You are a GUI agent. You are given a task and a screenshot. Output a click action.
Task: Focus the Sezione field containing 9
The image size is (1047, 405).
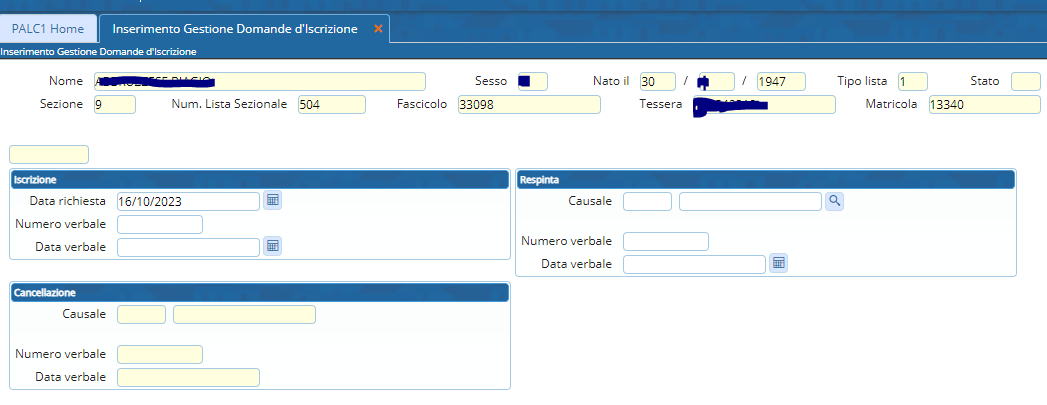(114, 104)
